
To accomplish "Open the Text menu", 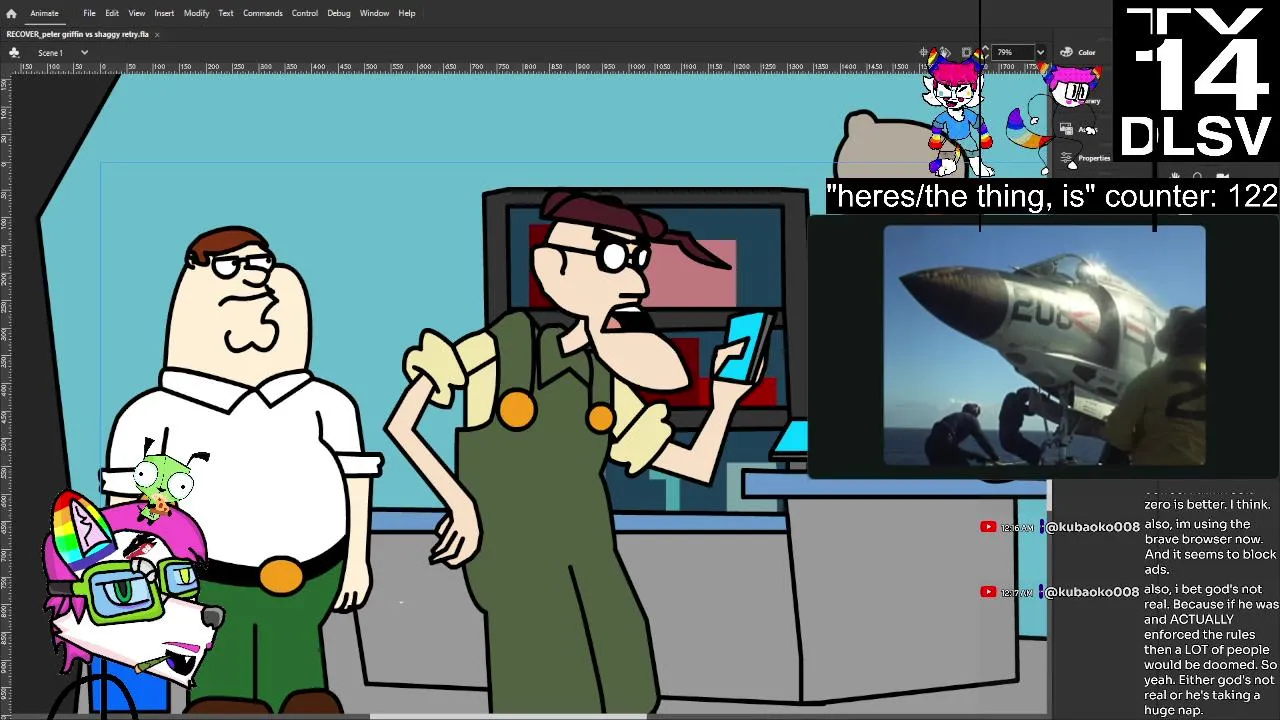I will (x=226, y=13).
